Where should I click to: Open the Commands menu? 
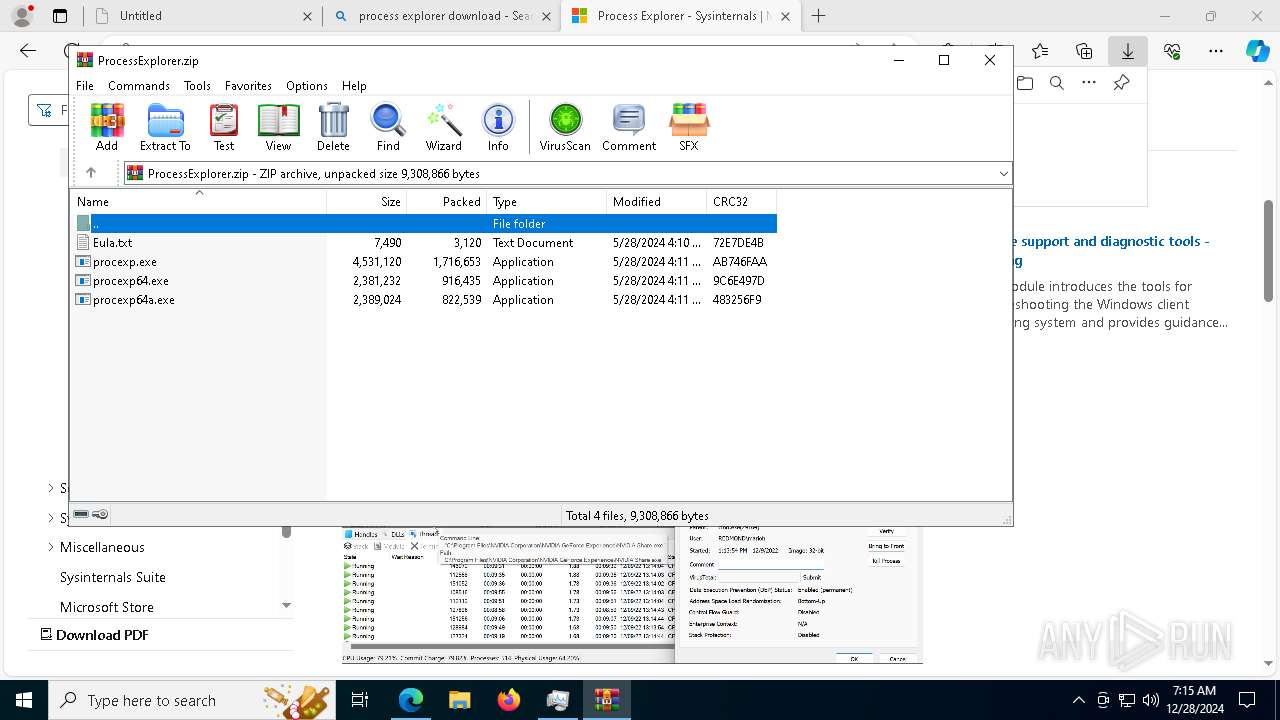[139, 86]
